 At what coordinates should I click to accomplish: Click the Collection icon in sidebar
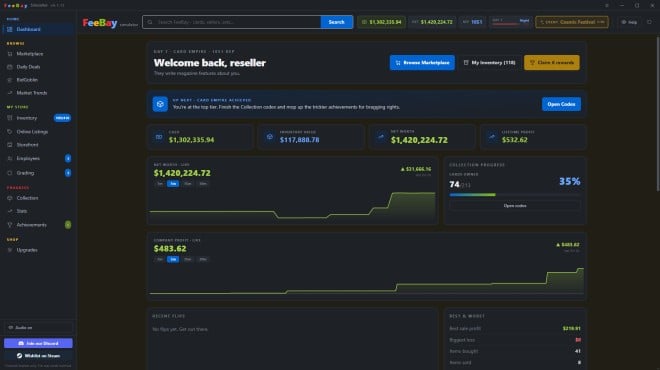click(x=10, y=198)
